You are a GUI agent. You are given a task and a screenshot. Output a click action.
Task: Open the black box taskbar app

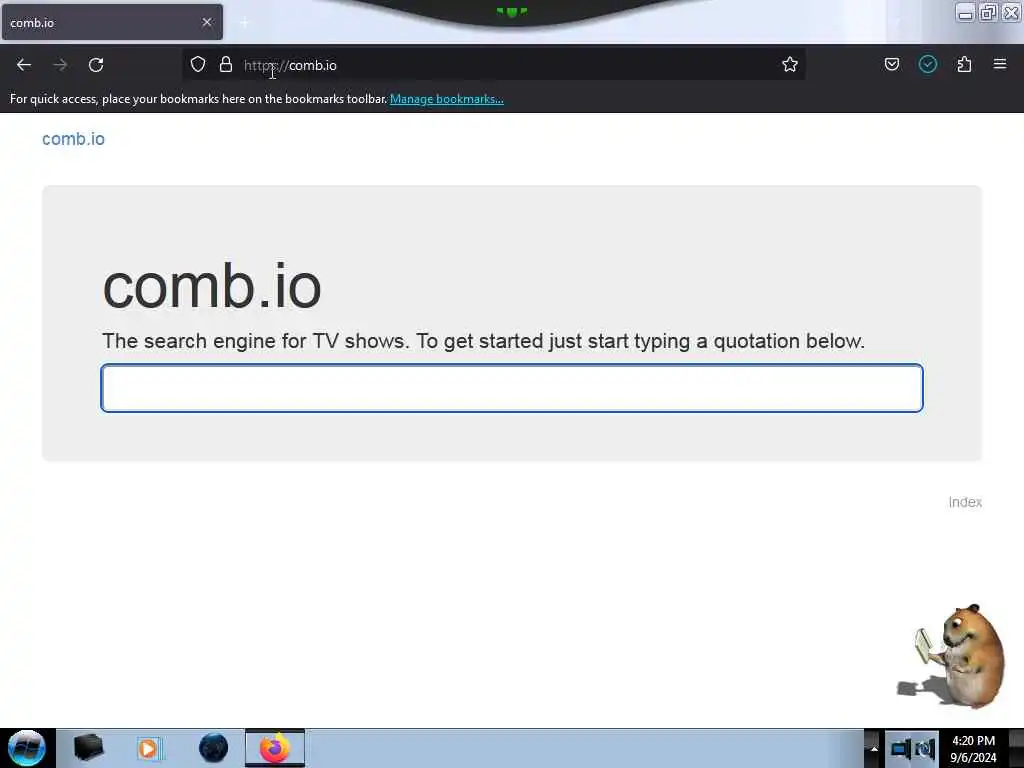click(88, 748)
